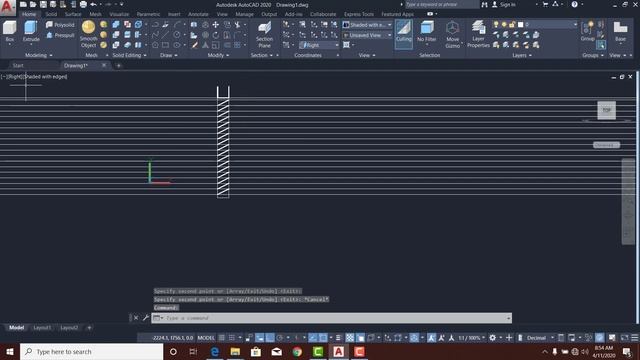Select the Move tool in Modify panel
The height and width of the screenshot is (360, 640).
pos(216,25)
